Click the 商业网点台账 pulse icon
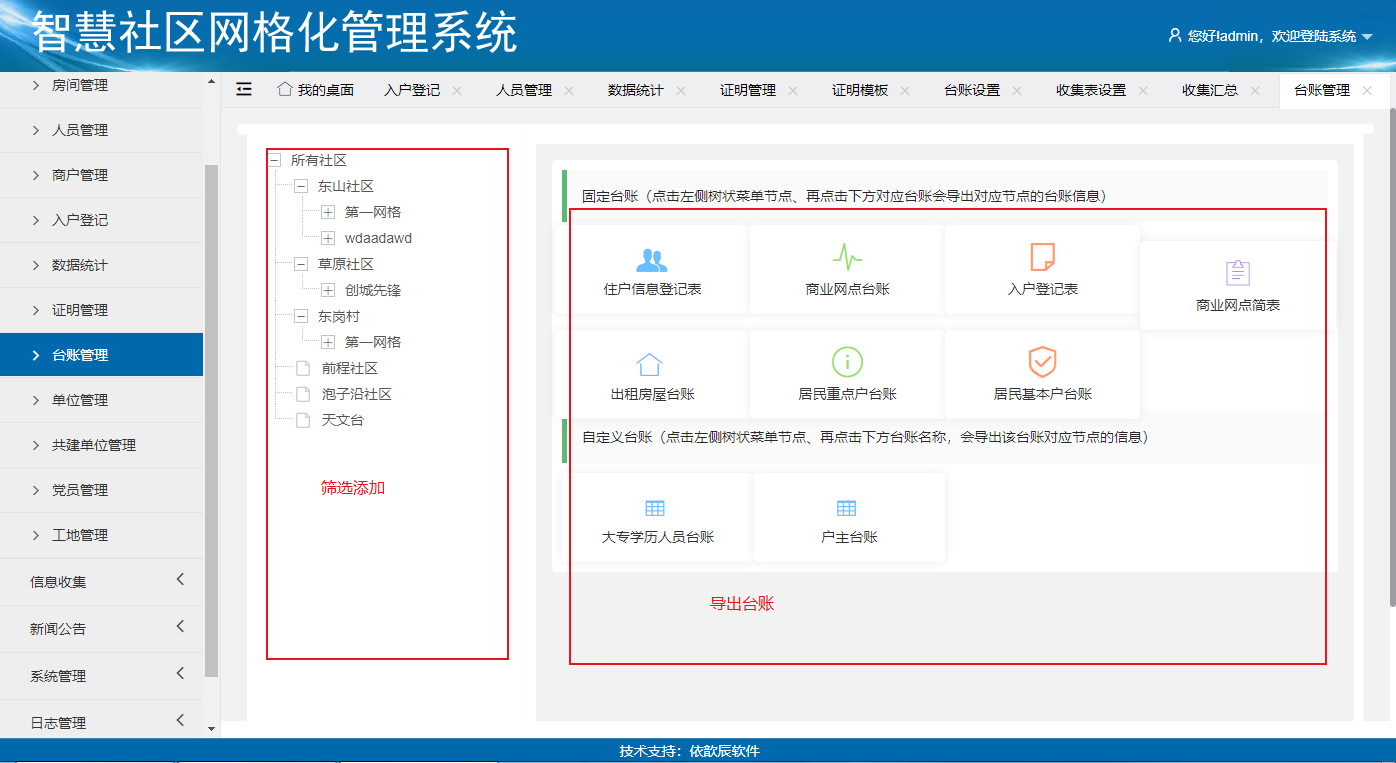The height and width of the screenshot is (763, 1396). pyautogui.click(x=847, y=258)
